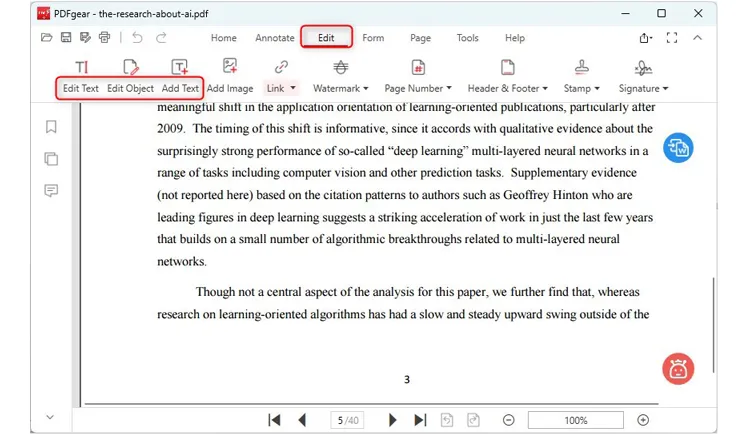Viewport: 750px width, 434px height.
Task: Switch to the Home tab
Action: pyautogui.click(x=223, y=38)
